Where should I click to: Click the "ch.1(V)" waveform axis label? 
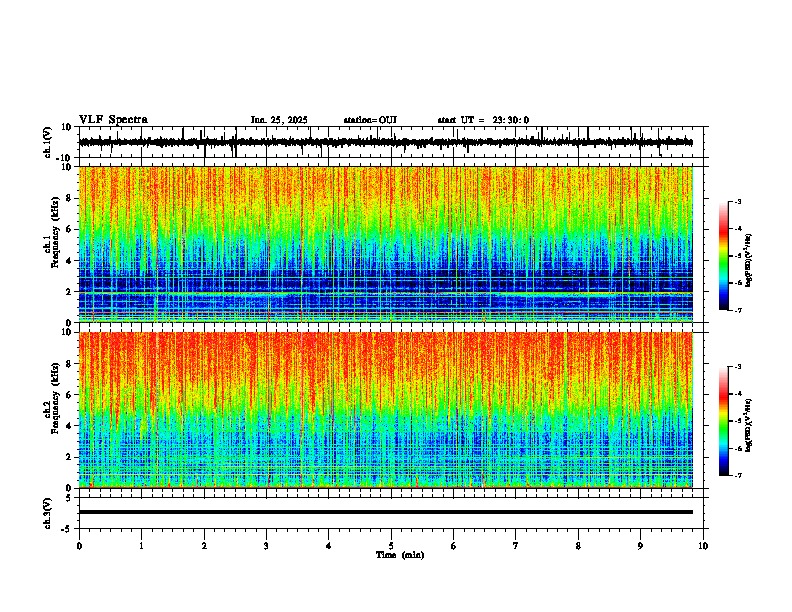48,142
